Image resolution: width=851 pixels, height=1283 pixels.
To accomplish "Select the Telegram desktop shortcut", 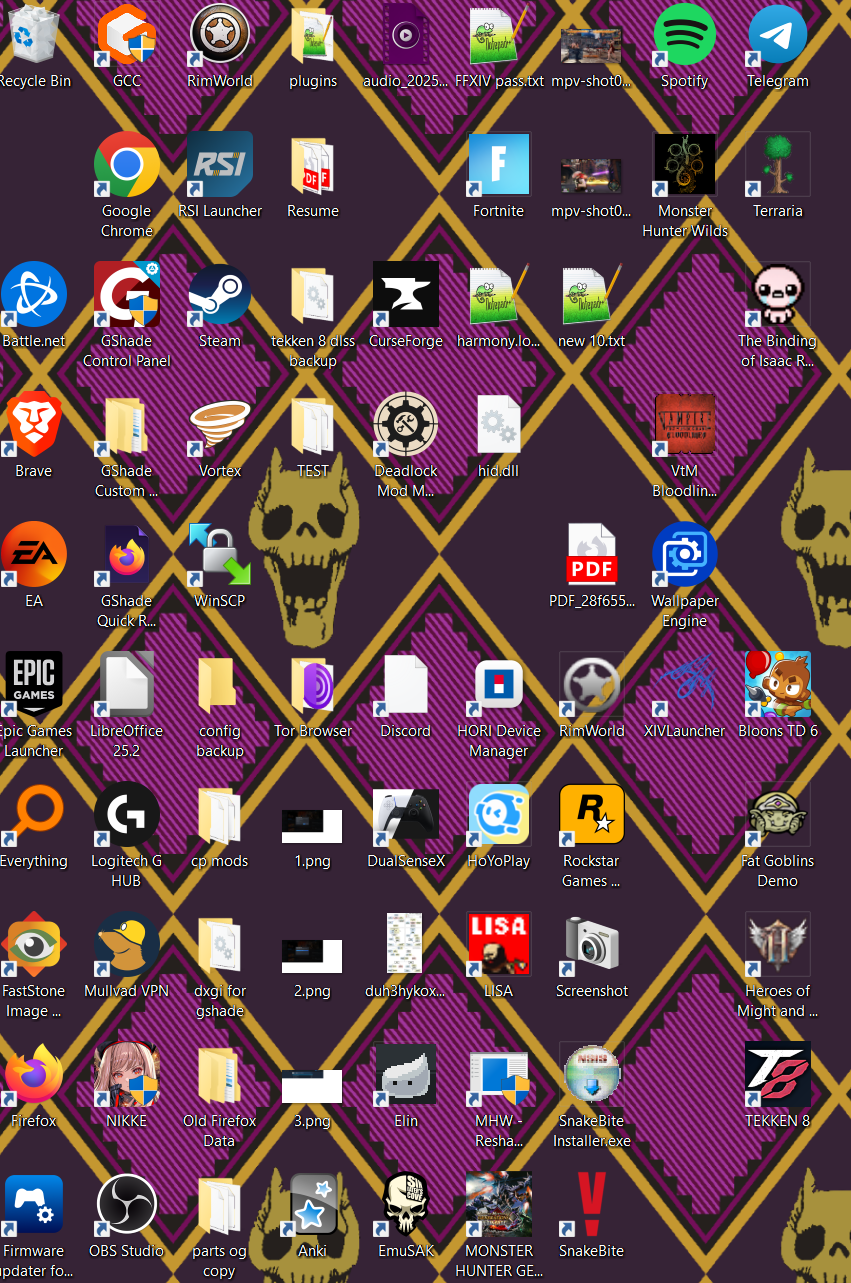I will coord(778,35).
